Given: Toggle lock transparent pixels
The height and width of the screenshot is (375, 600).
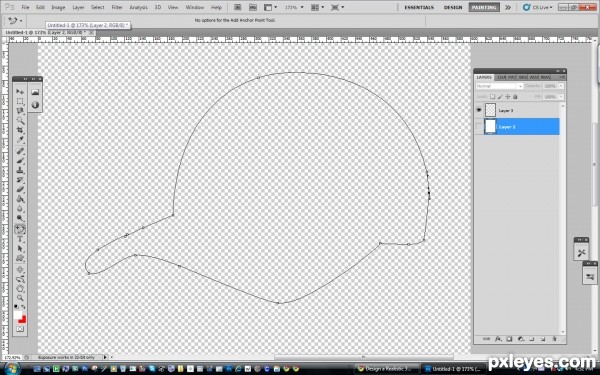Looking at the screenshot, I should [x=492, y=97].
